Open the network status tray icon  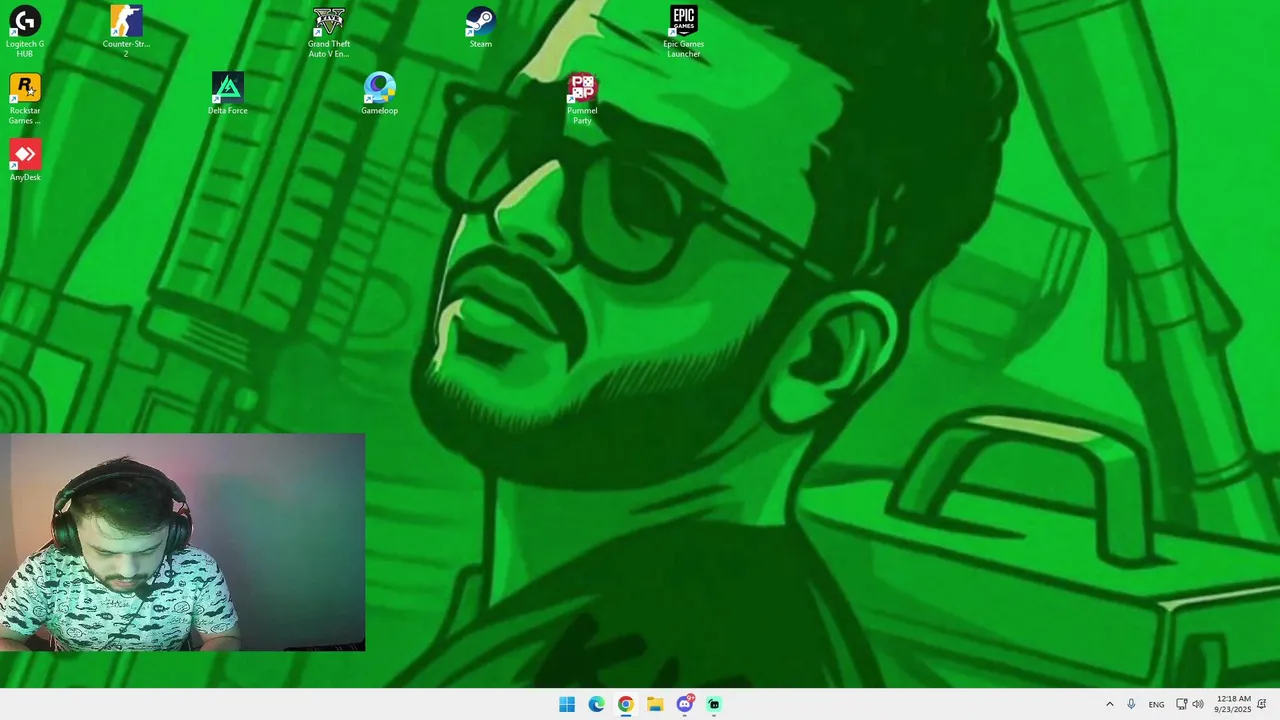1181,704
